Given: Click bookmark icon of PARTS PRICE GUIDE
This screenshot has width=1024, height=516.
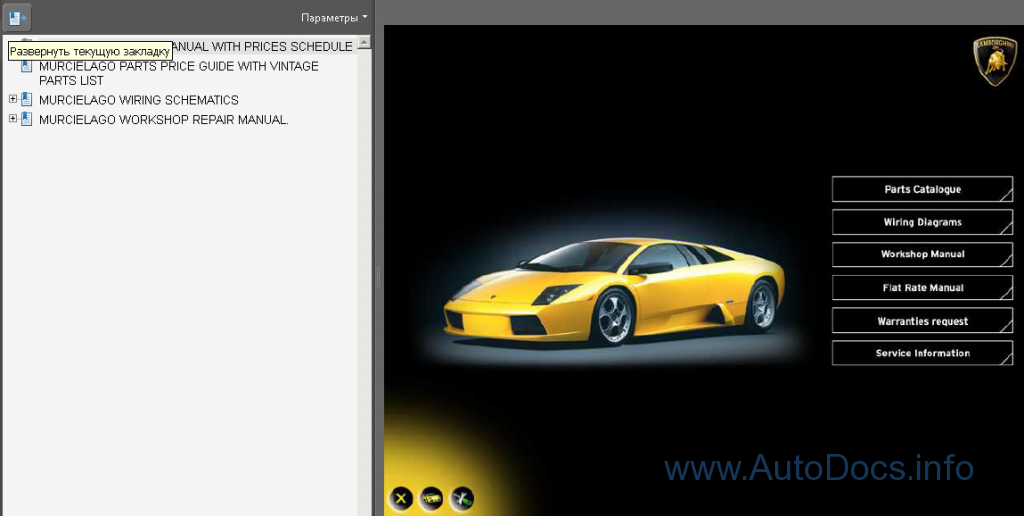Looking at the screenshot, I should pos(26,66).
